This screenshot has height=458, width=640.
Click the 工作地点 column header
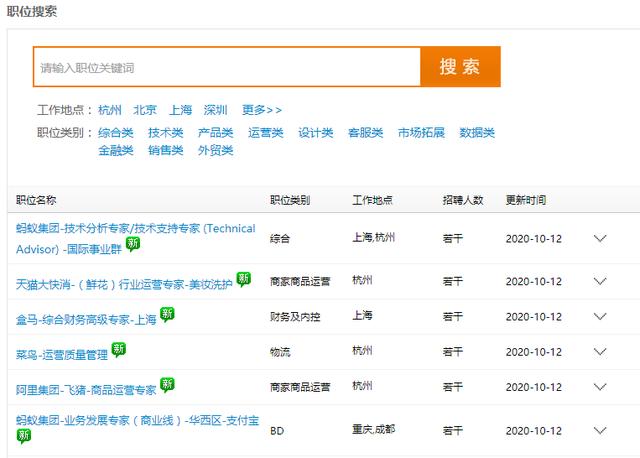[372, 200]
